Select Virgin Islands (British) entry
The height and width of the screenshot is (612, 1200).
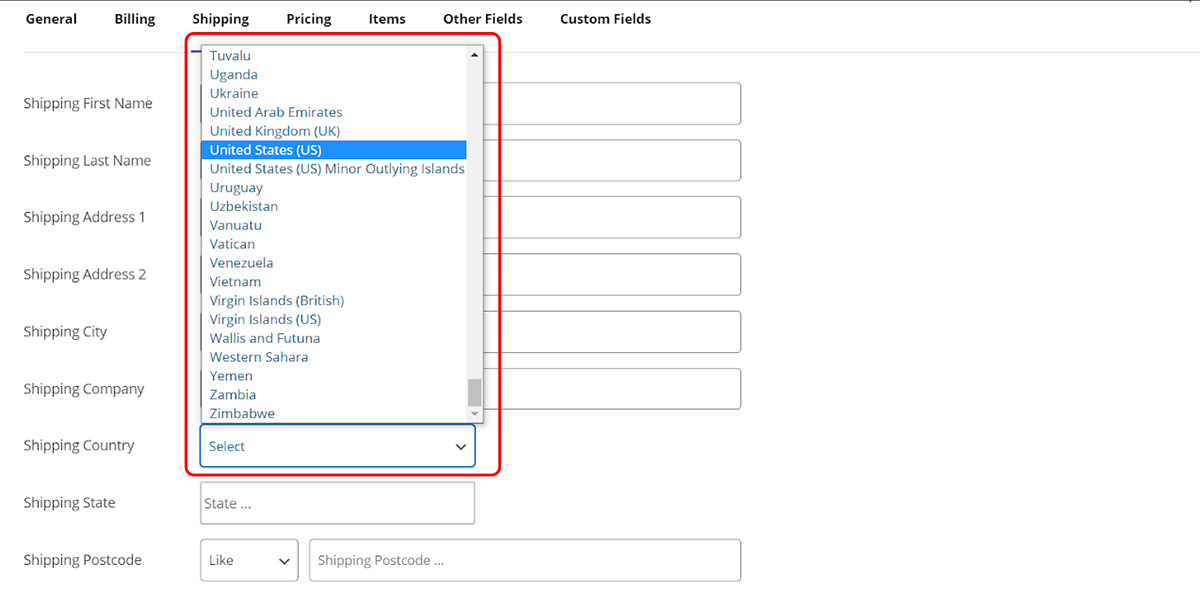click(x=276, y=301)
